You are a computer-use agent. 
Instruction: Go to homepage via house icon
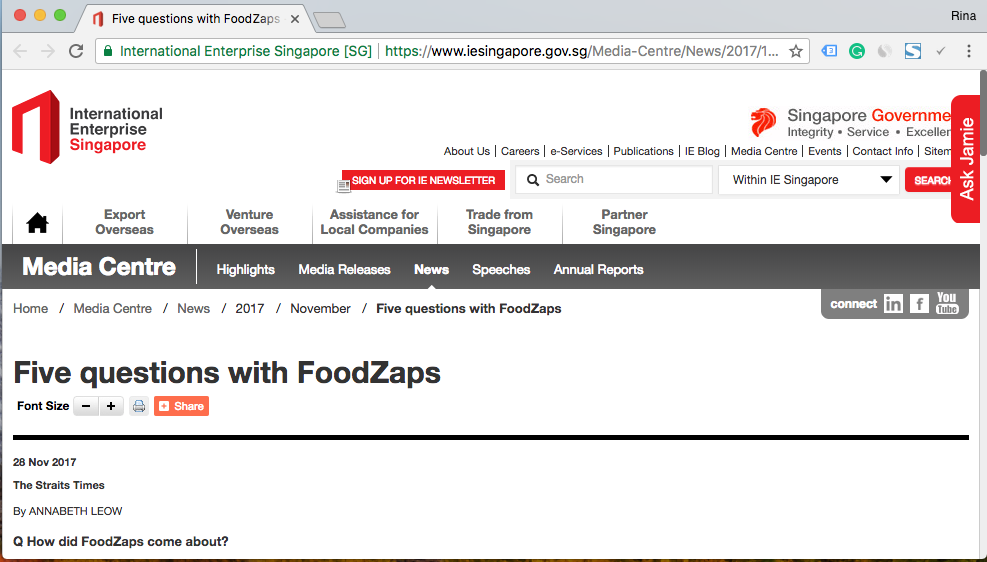[37, 223]
